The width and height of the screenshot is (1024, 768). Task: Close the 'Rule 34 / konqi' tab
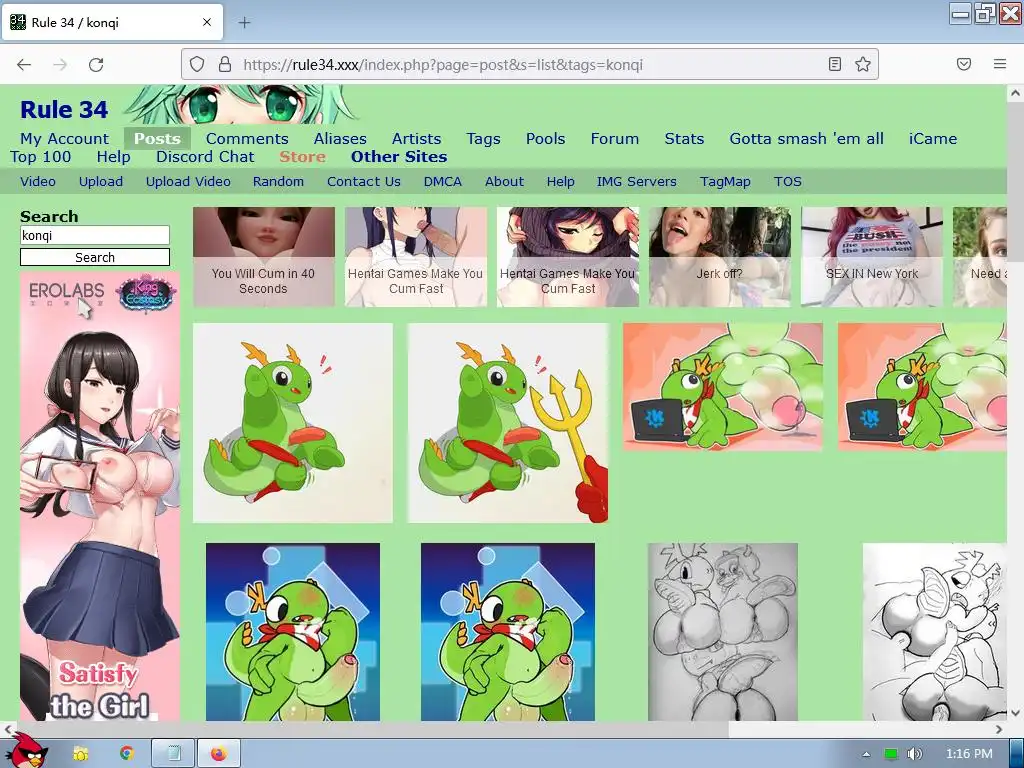coord(207,22)
